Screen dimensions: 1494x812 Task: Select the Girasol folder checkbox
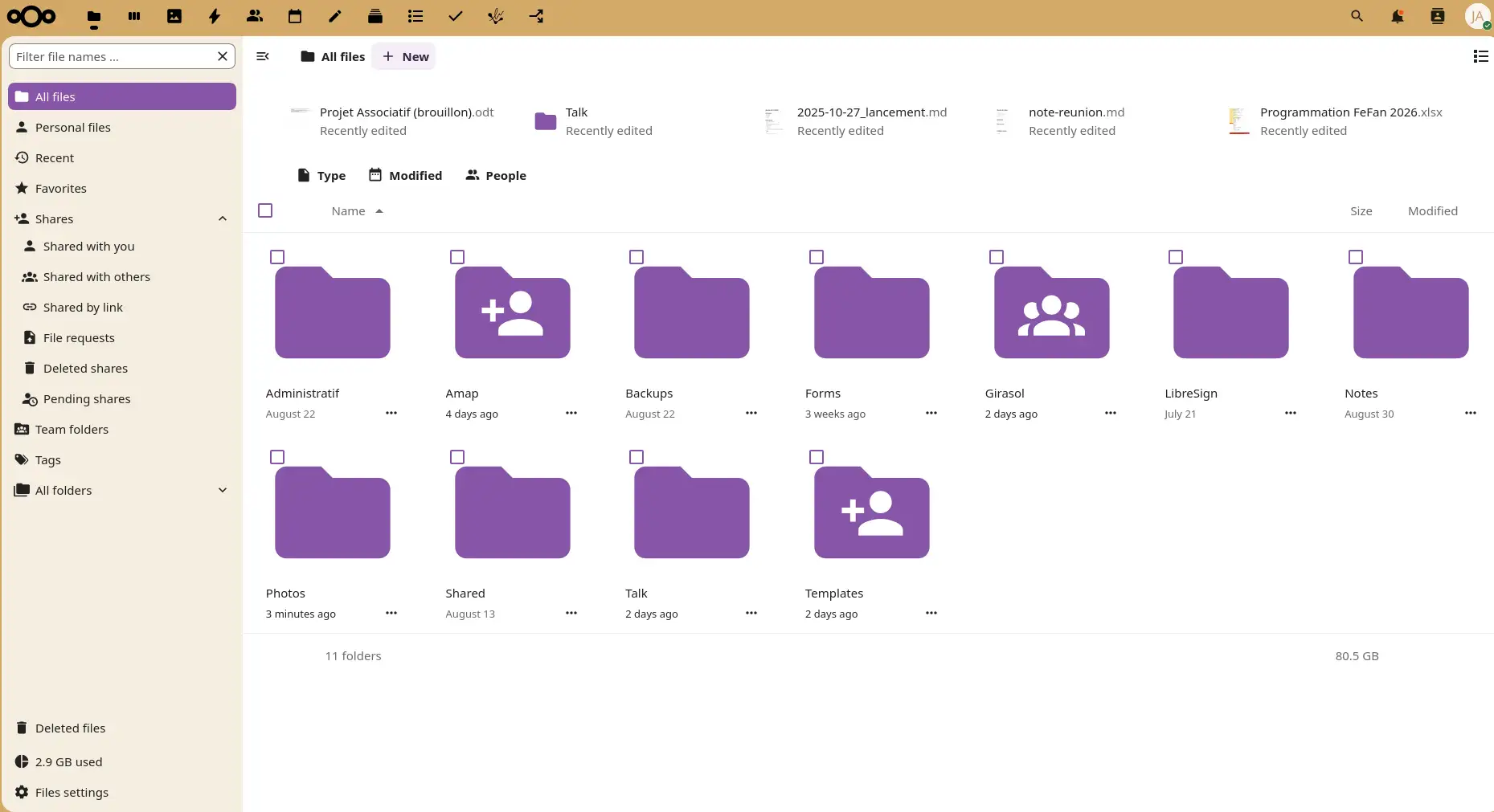point(997,257)
